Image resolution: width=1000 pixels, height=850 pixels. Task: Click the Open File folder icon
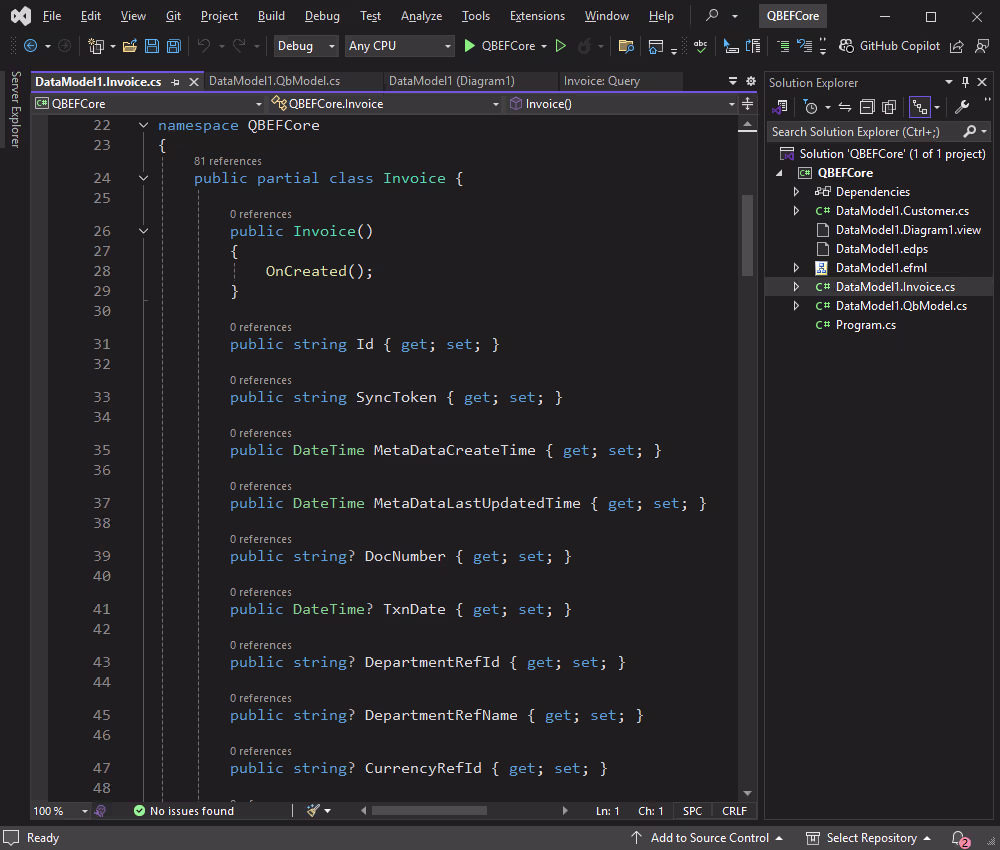[130, 46]
